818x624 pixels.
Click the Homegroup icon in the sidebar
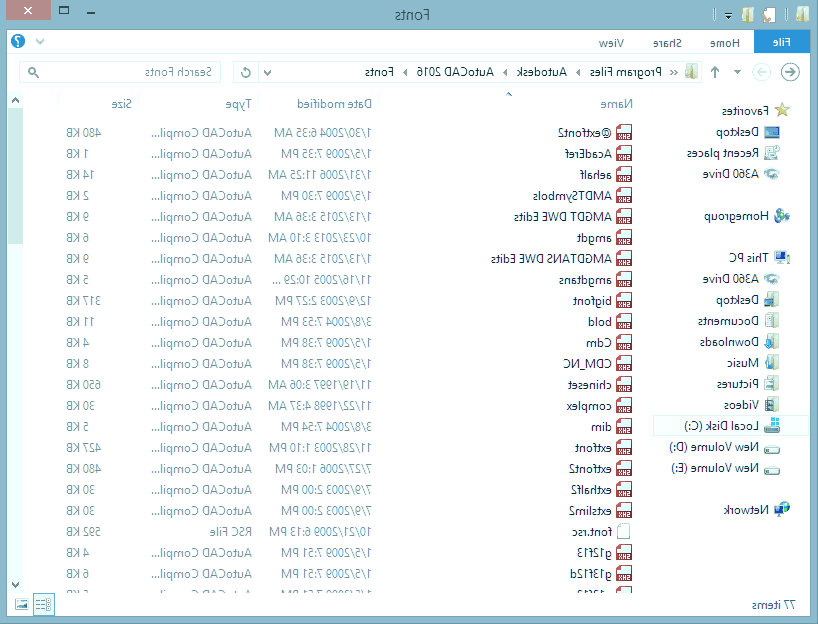(x=782, y=215)
